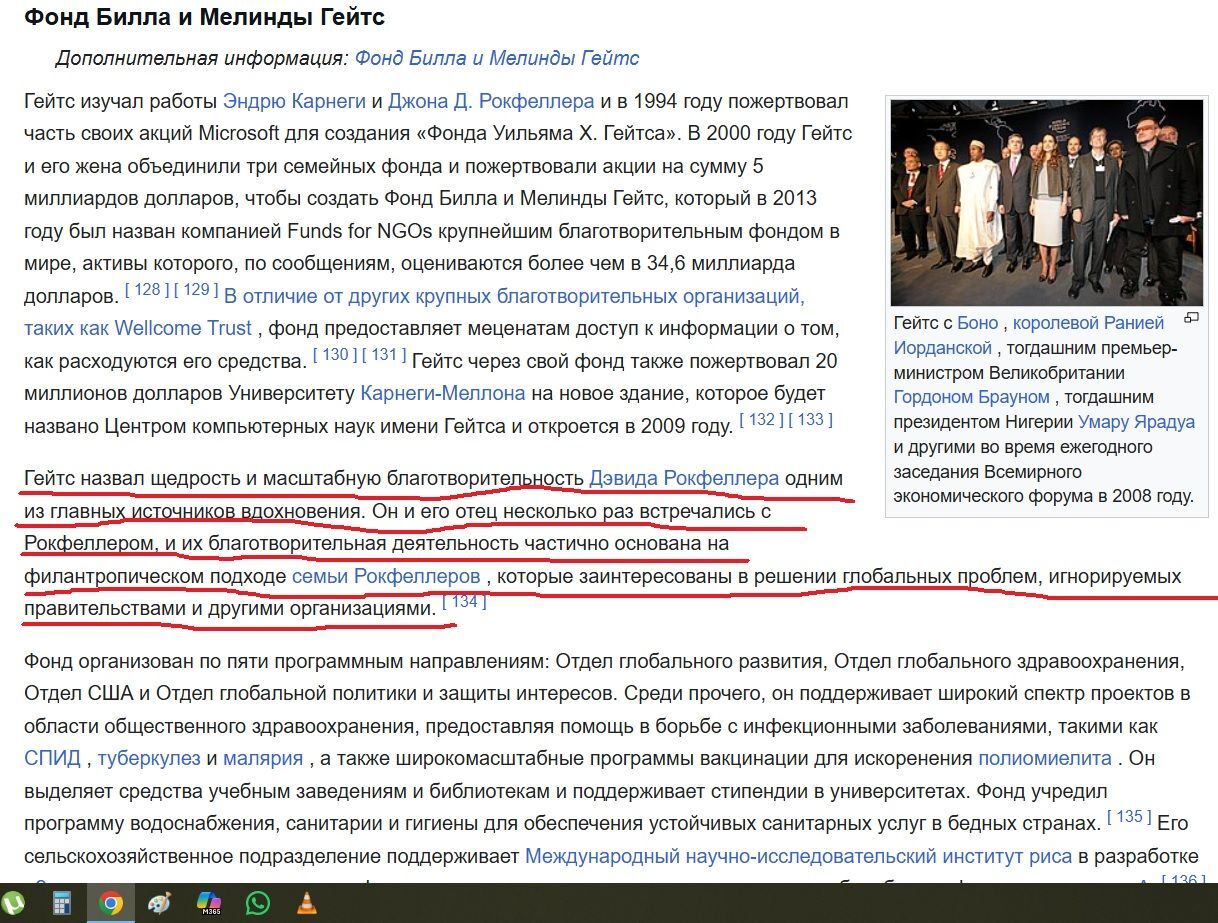
Task: Click the 'Дэвида Рокфеллера' link
Action: 684,478
